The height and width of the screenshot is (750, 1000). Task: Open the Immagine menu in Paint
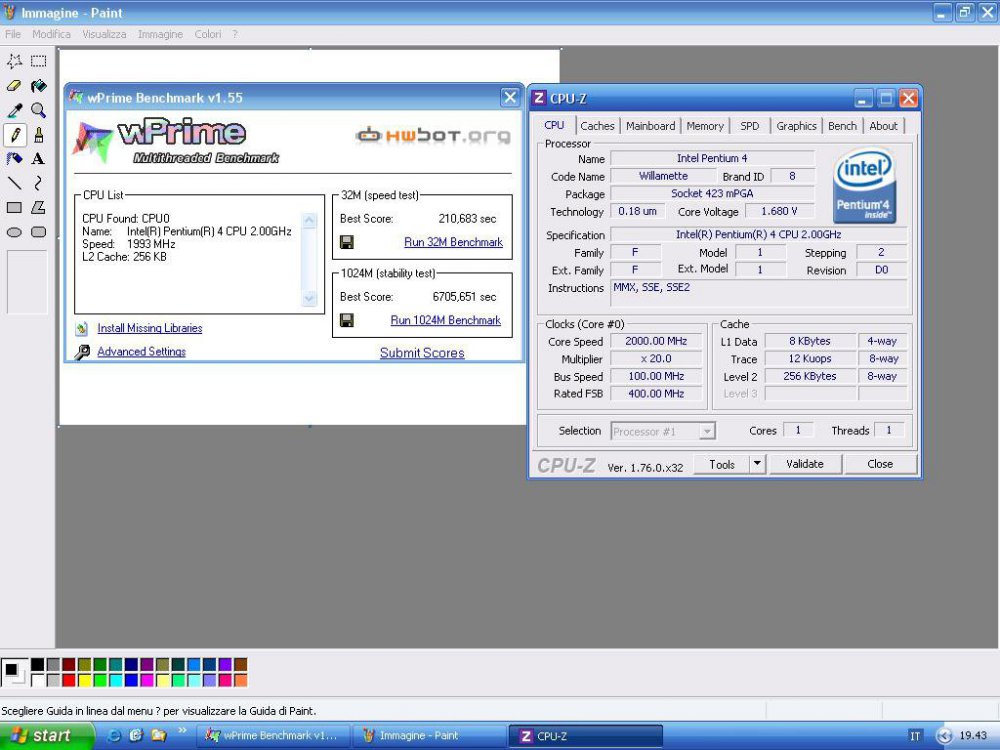[x=160, y=33]
